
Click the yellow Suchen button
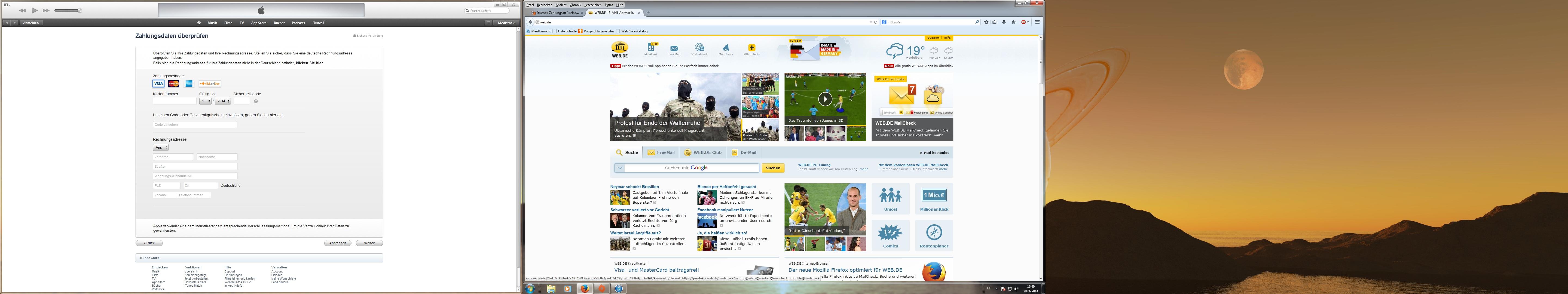point(772,168)
